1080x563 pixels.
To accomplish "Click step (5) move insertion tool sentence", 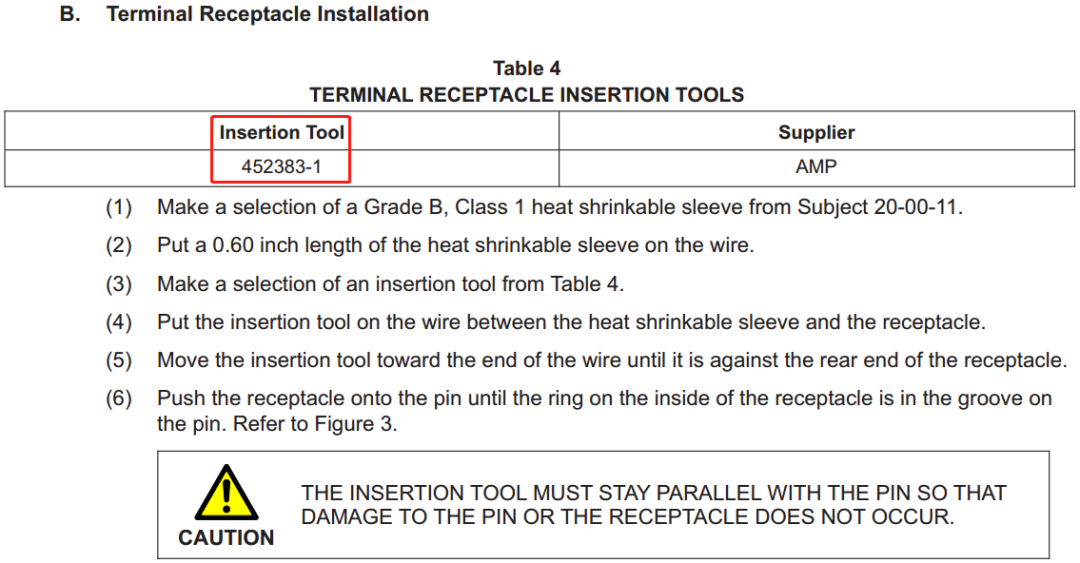I will [612, 360].
